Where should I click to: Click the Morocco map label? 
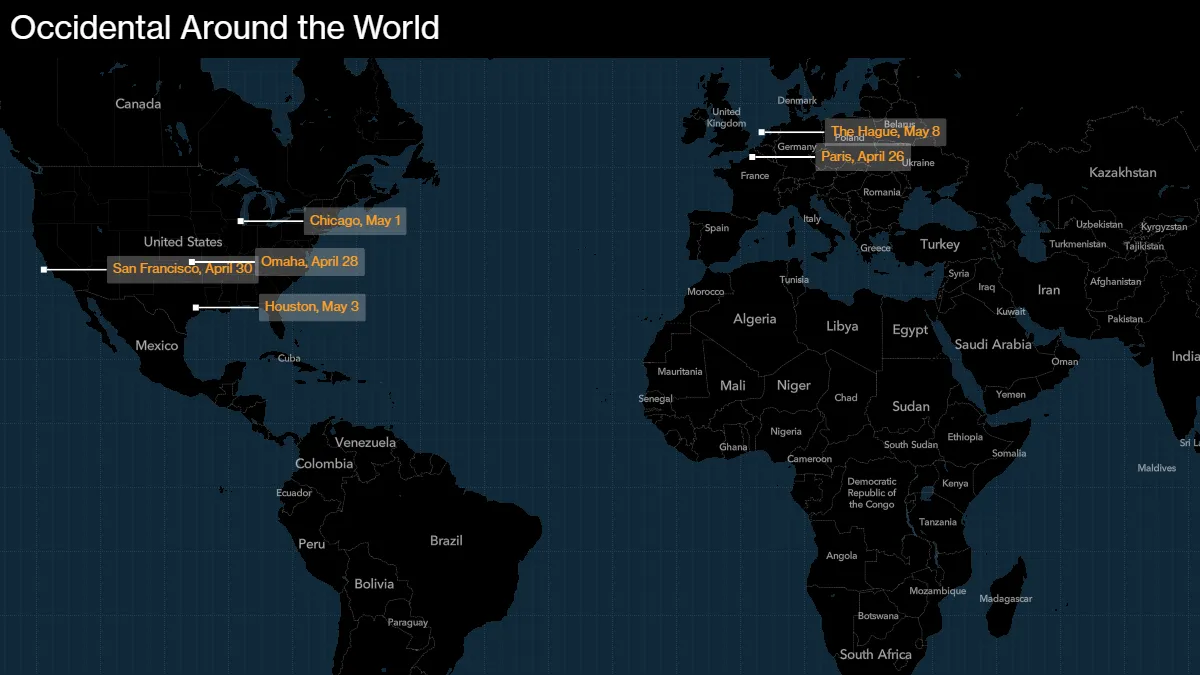click(x=705, y=292)
